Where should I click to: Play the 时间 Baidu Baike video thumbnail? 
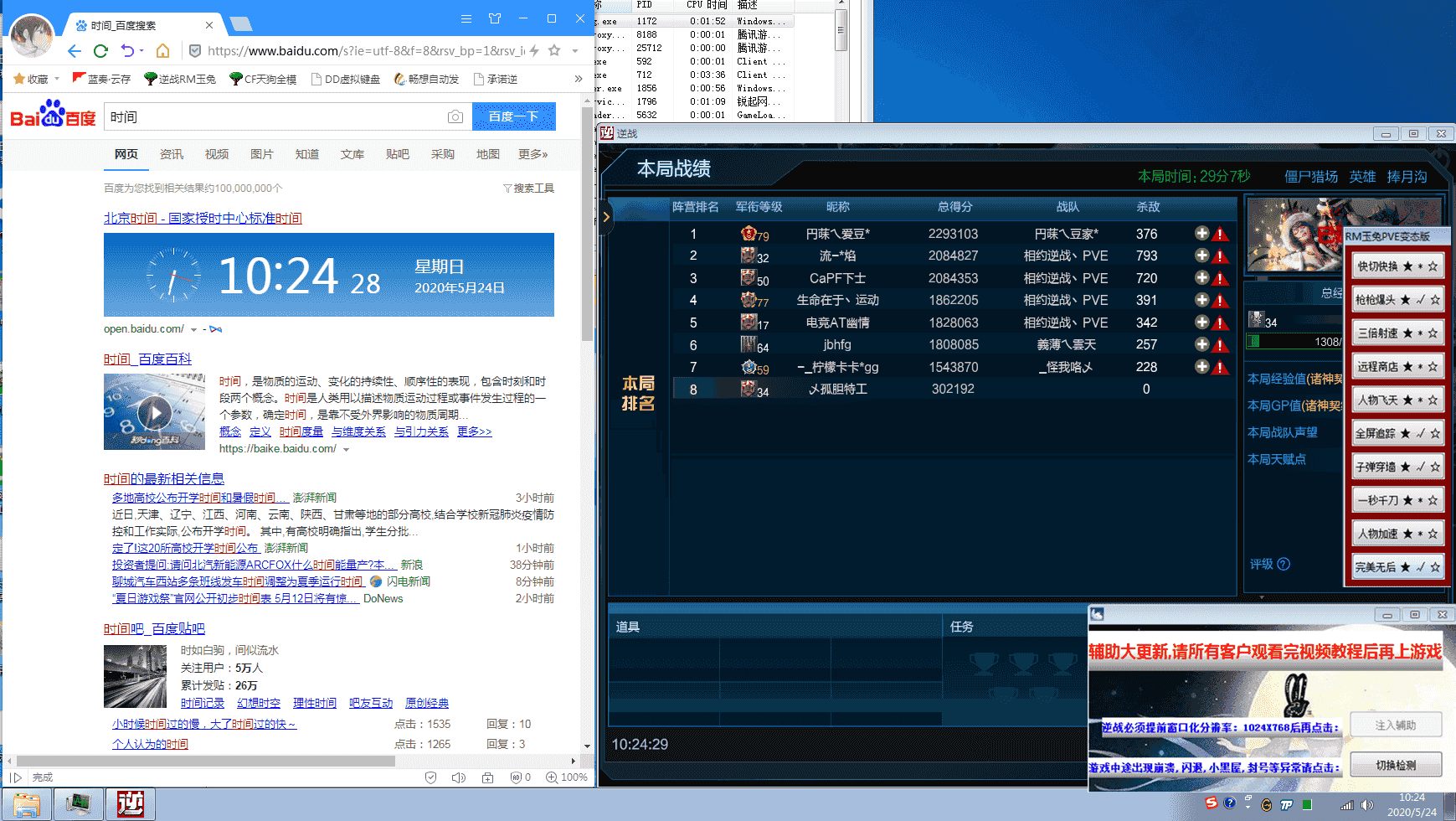tap(154, 412)
